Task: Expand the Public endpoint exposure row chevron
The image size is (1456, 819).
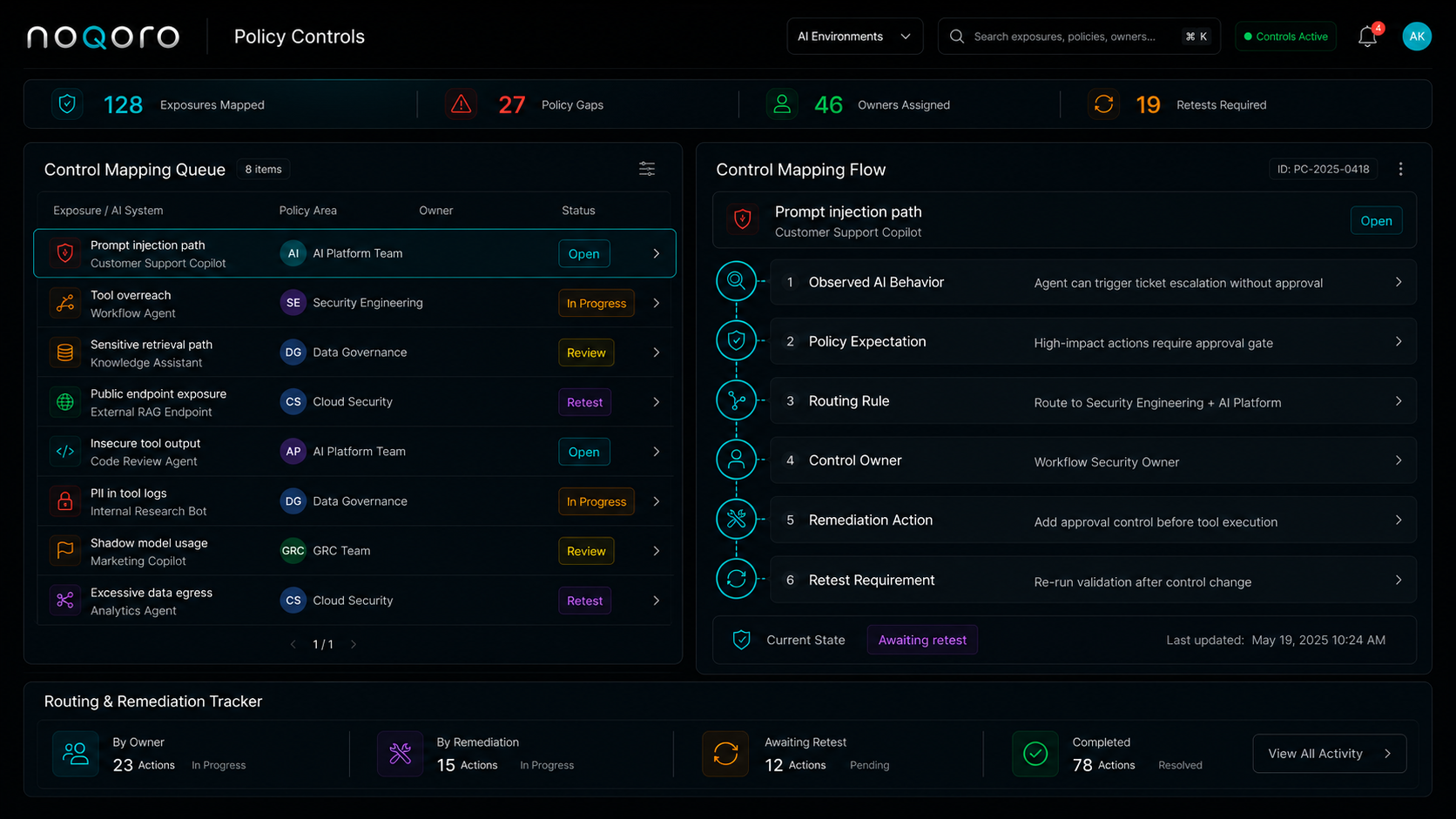Action: point(657,402)
